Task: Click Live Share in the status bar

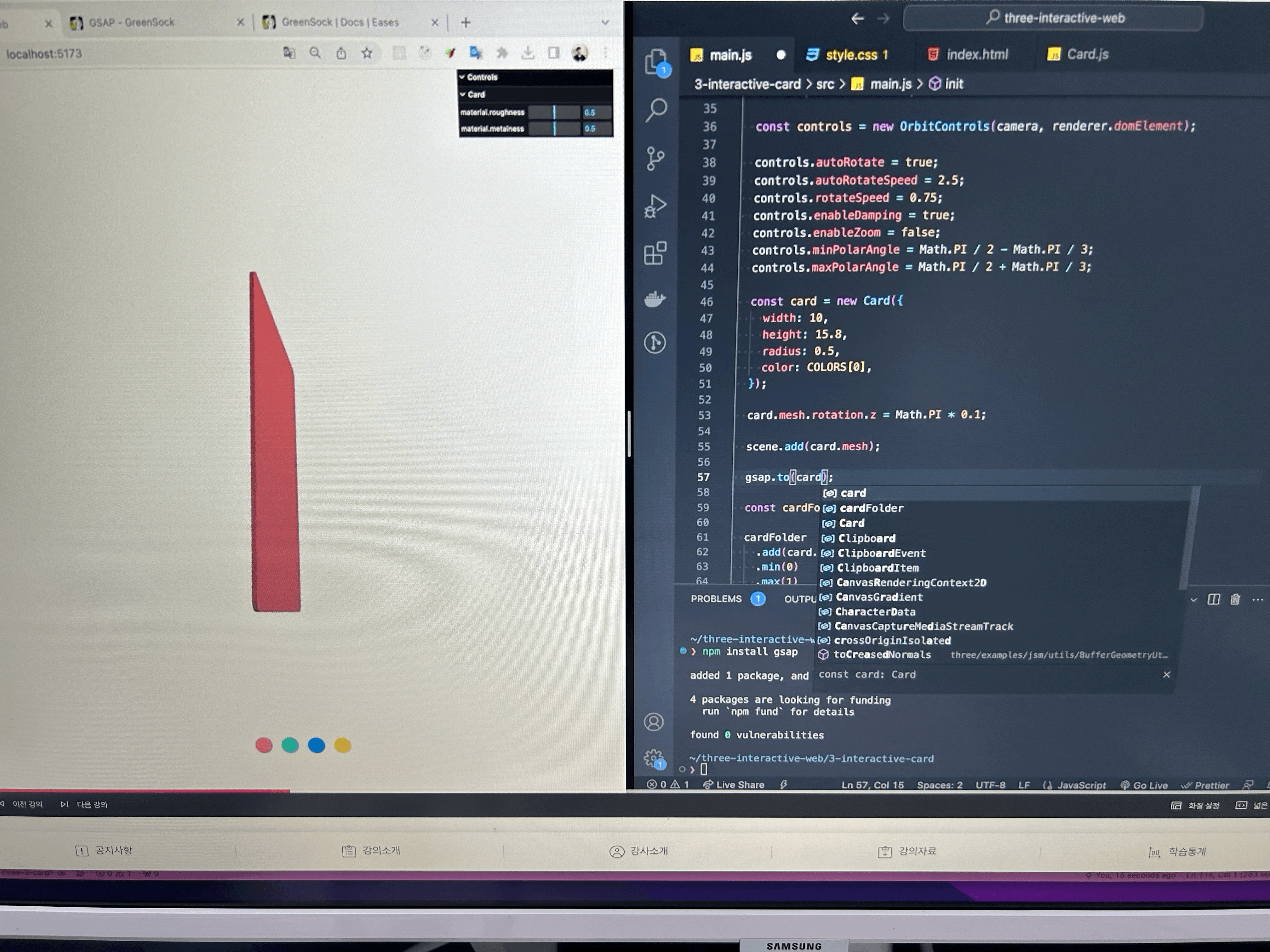Action: pos(733,785)
